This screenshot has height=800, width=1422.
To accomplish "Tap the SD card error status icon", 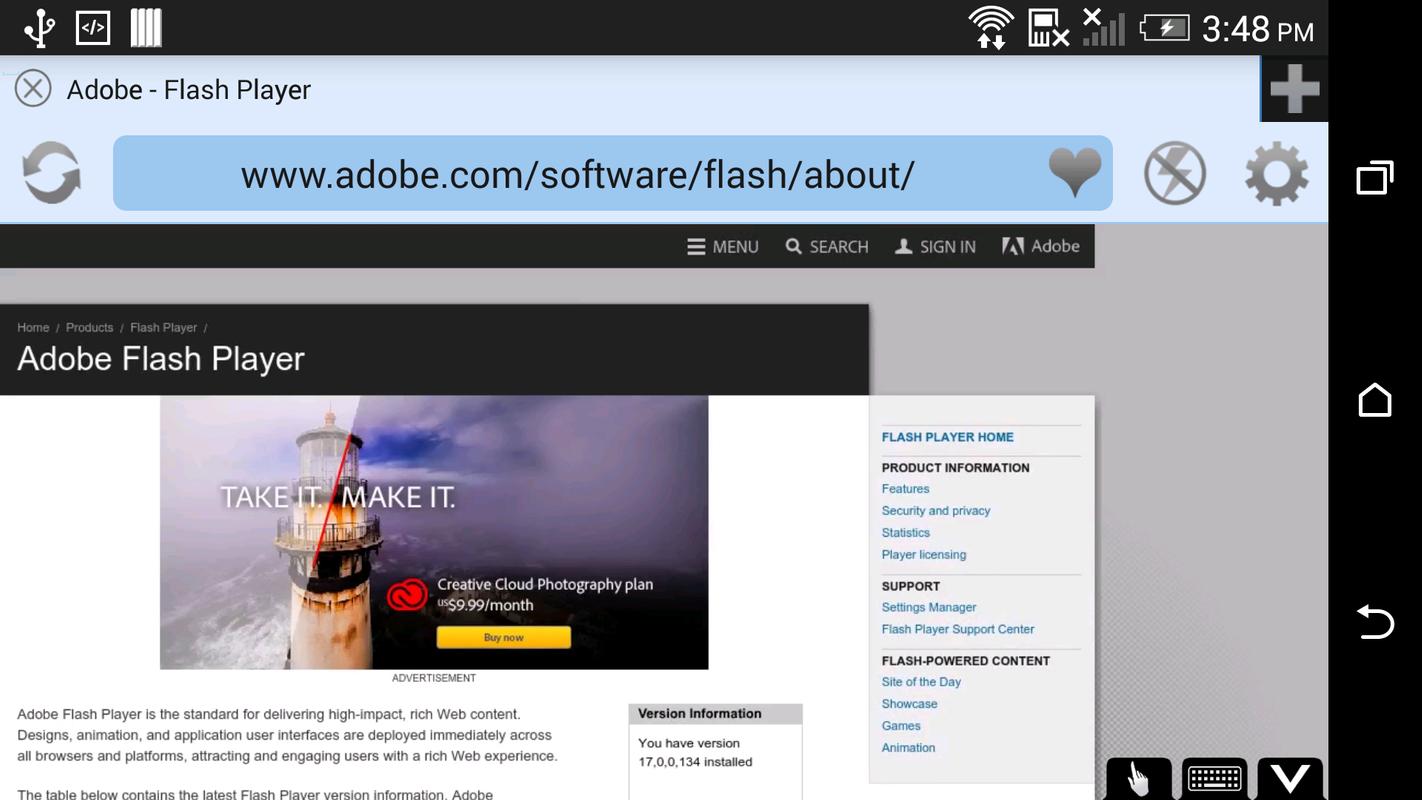I will [1048, 28].
